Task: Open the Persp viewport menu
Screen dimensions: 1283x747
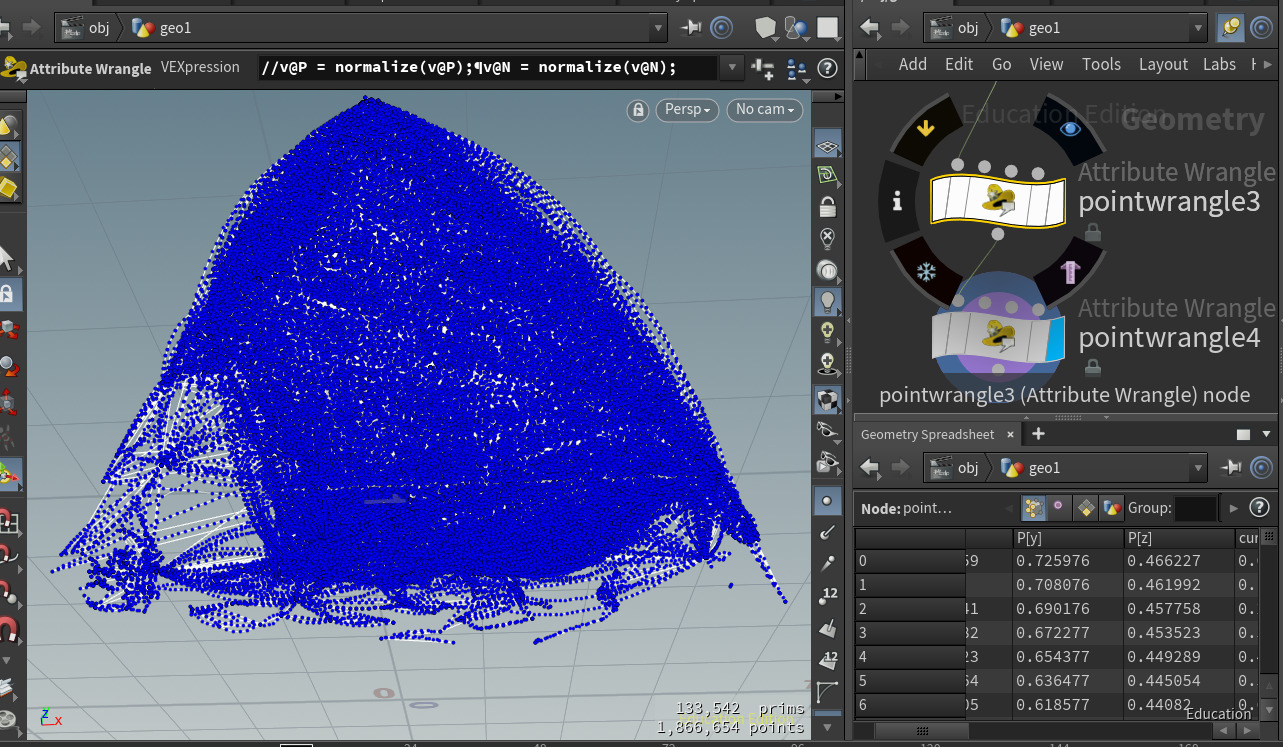Action: pos(687,109)
